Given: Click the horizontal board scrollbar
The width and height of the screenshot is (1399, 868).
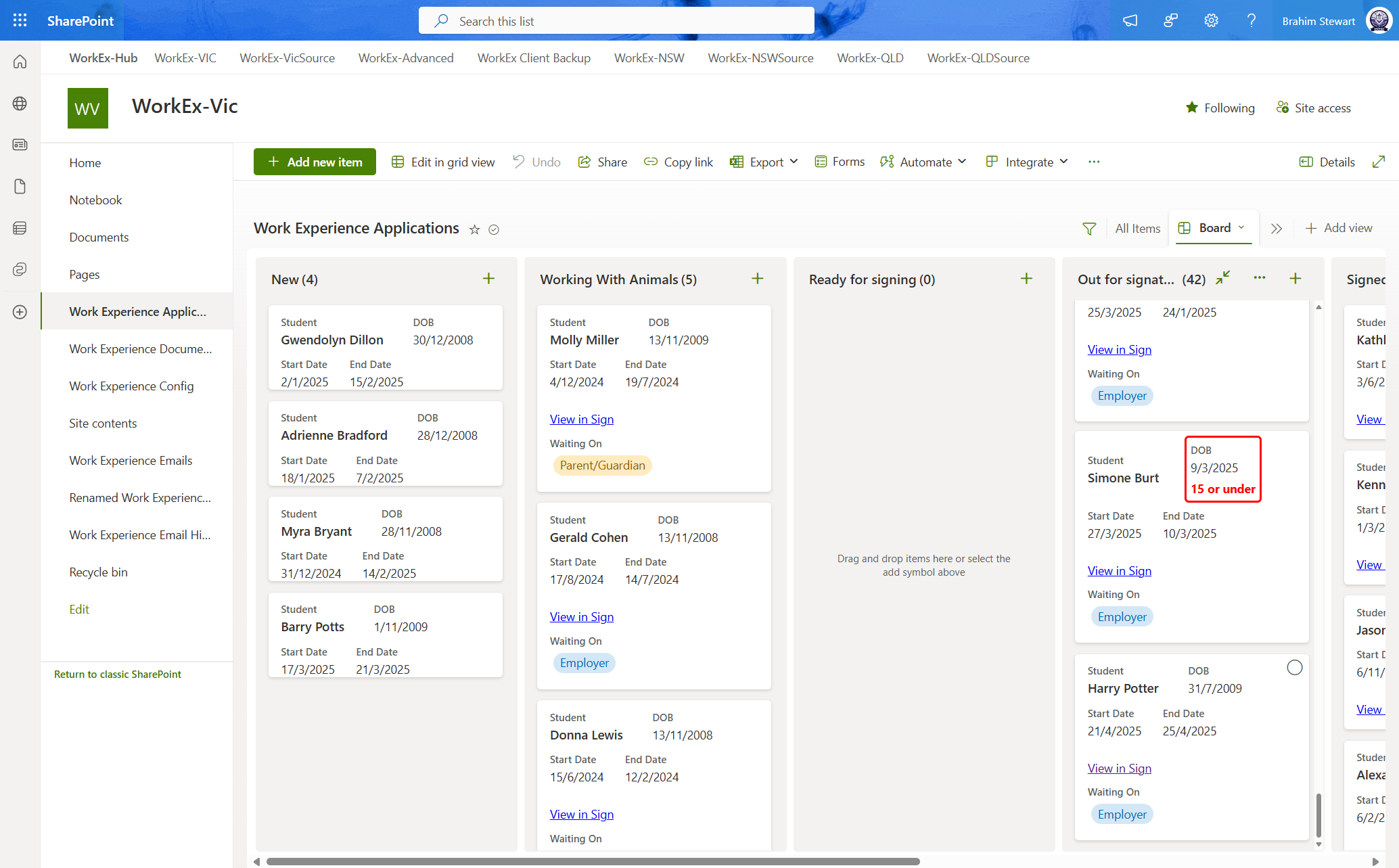Looking at the screenshot, I should coord(593,861).
